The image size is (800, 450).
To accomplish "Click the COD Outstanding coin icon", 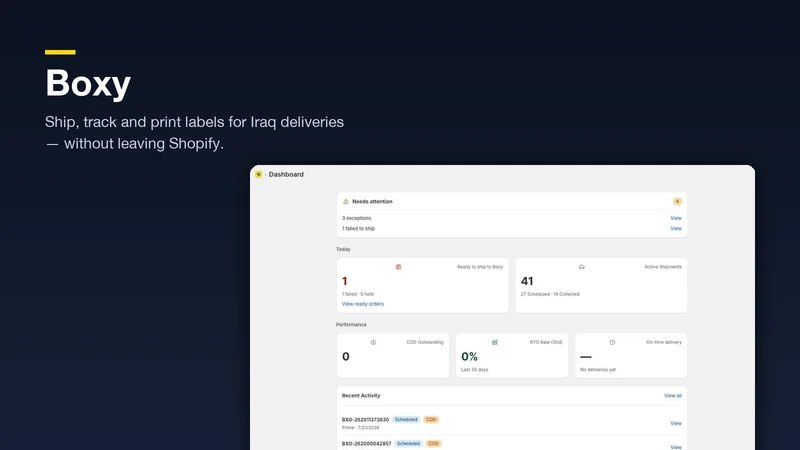I will point(373,342).
